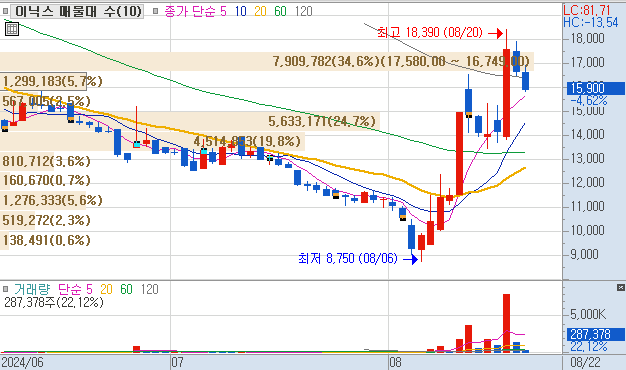Click the 최저 8,750 (08/06) low marker
626x370 pixels.
348,259
